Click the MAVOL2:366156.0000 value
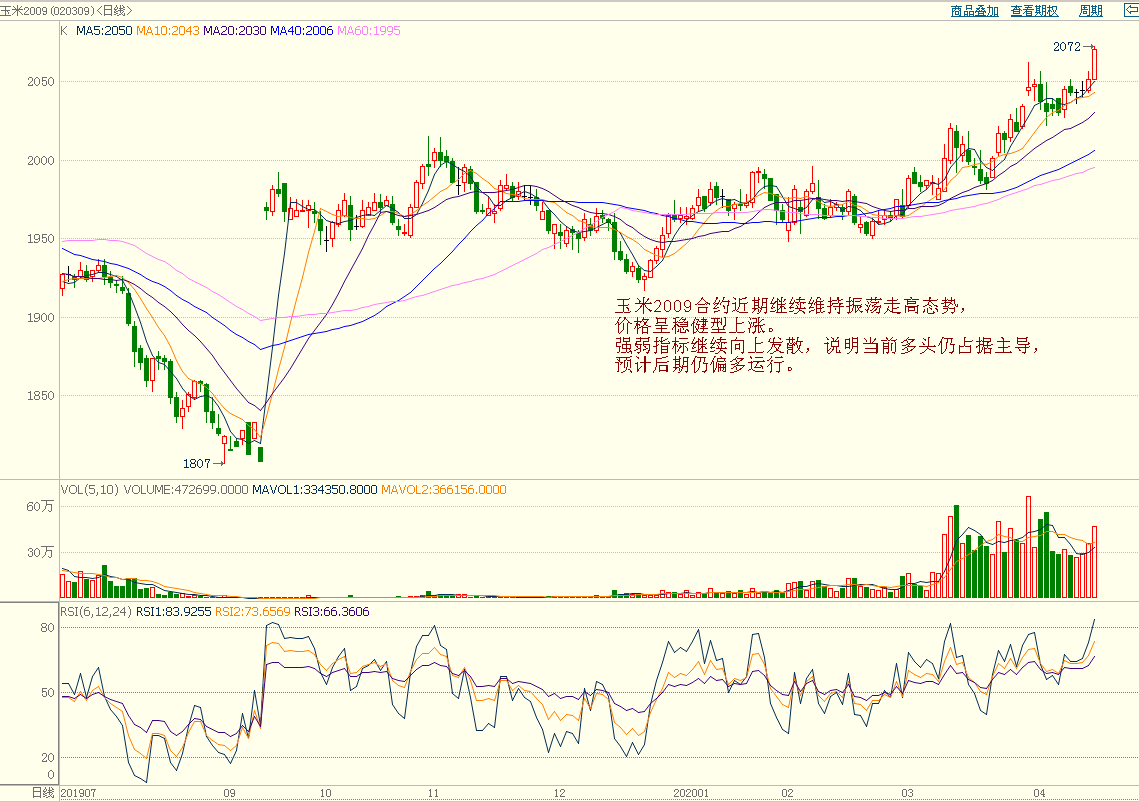 click(x=444, y=490)
